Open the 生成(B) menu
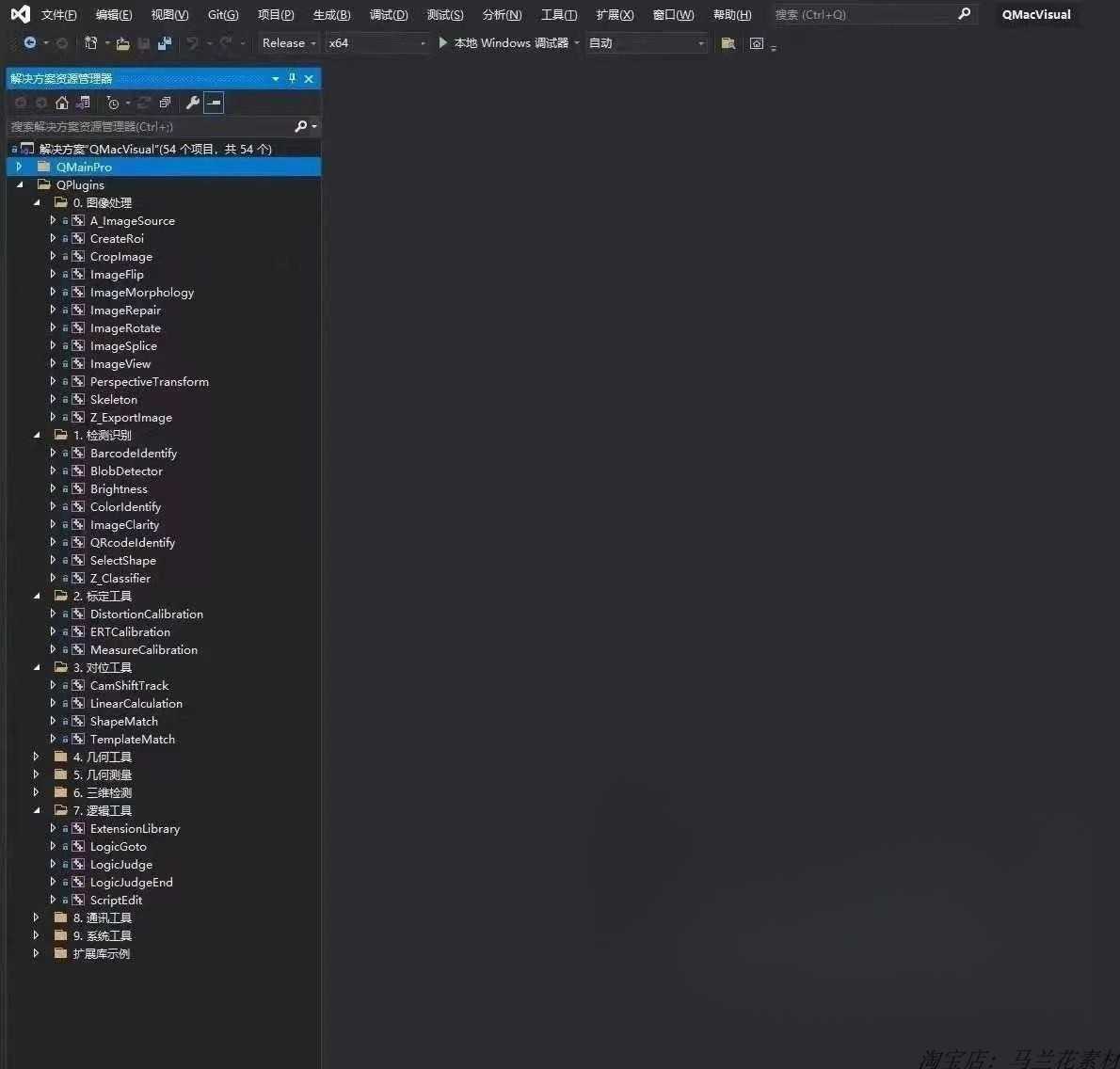This screenshot has height=1069, width=1120. pos(331,14)
